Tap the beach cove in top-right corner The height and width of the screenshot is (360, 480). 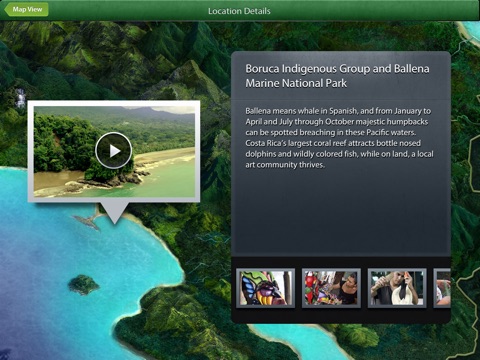pyautogui.click(x=471, y=32)
